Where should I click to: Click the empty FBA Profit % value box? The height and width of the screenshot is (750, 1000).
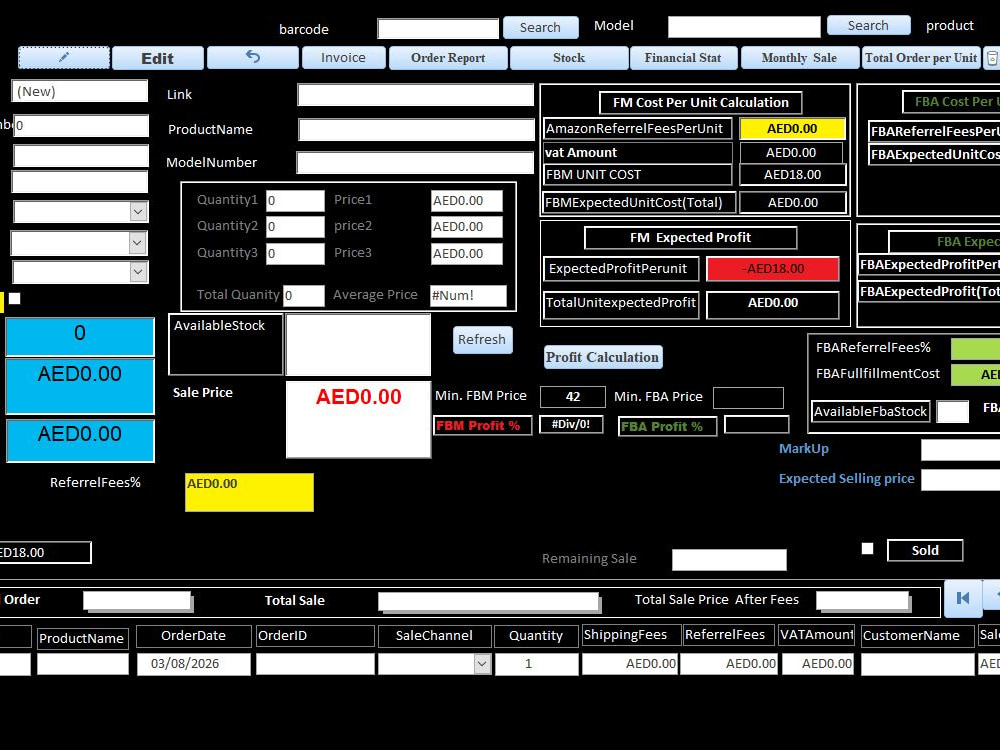point(757,425)
